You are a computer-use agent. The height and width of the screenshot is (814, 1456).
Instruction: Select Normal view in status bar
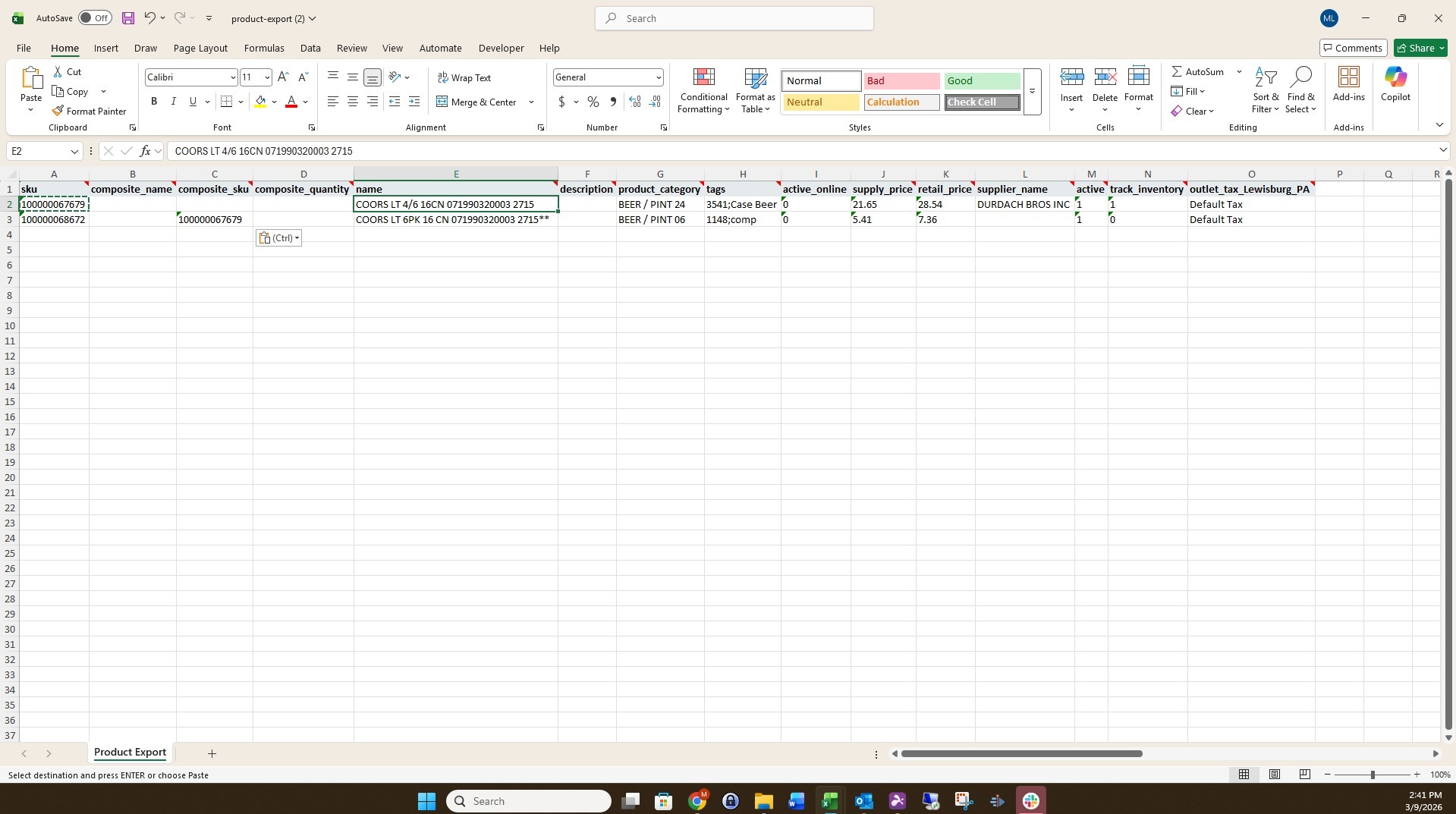click(1244, 775)
